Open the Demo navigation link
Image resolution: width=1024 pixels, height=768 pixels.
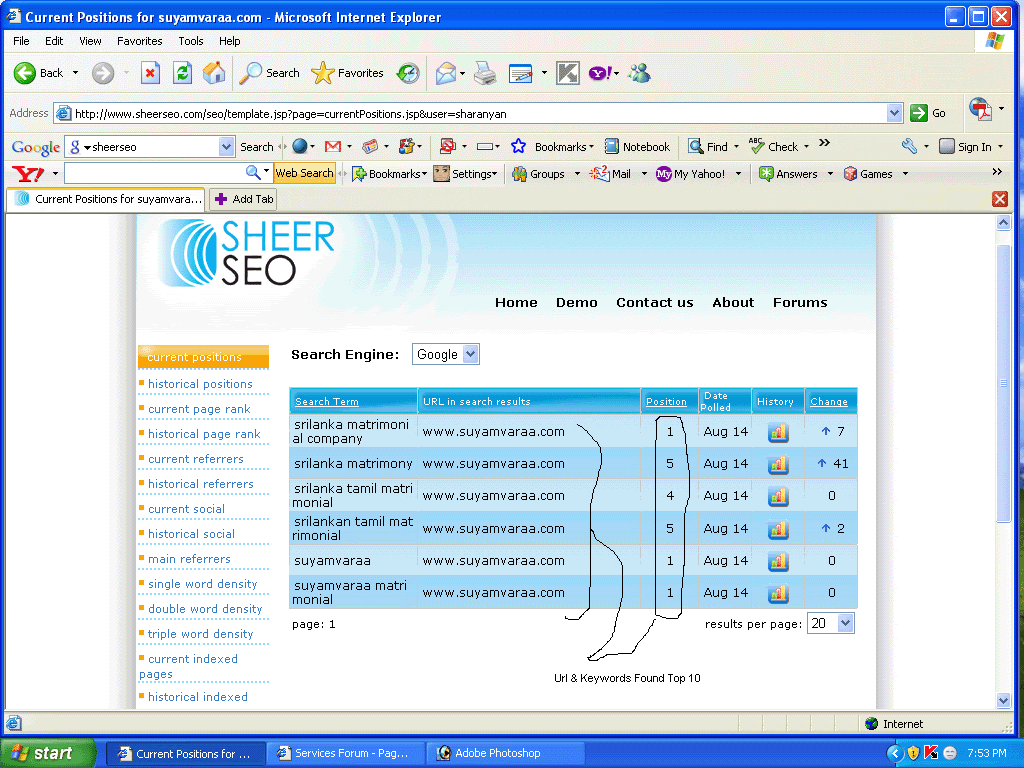(577, 302)
